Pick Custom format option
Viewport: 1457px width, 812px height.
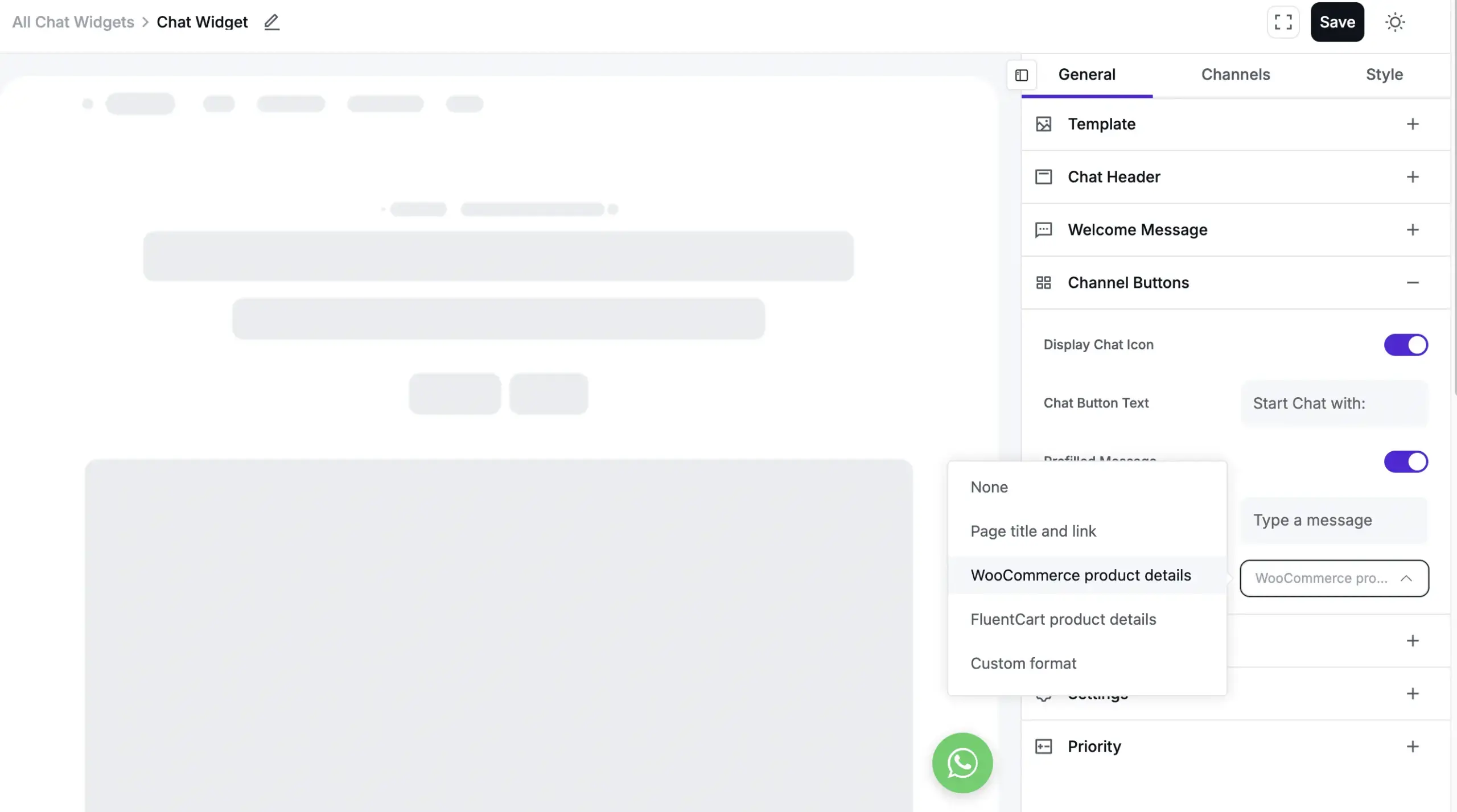coord(1087,663)
